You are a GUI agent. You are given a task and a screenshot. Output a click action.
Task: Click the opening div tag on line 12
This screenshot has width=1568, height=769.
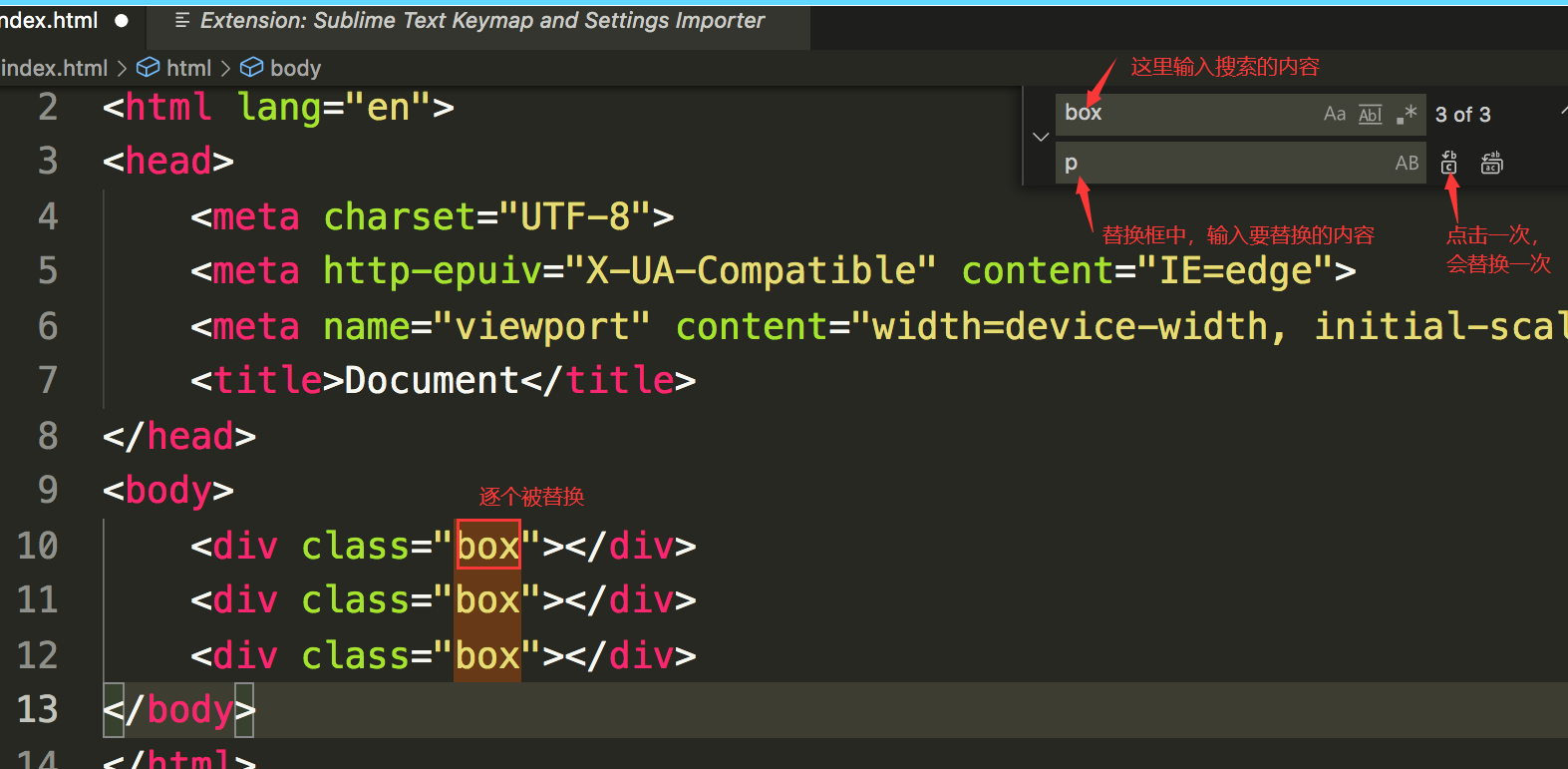click(x=234, y=655)
